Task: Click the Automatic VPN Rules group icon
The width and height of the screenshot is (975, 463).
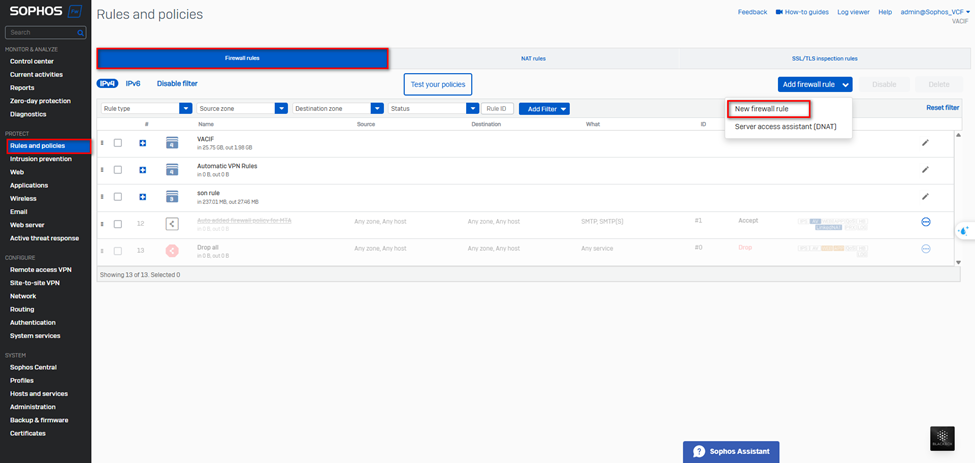Action: click(x=172, y=170)
